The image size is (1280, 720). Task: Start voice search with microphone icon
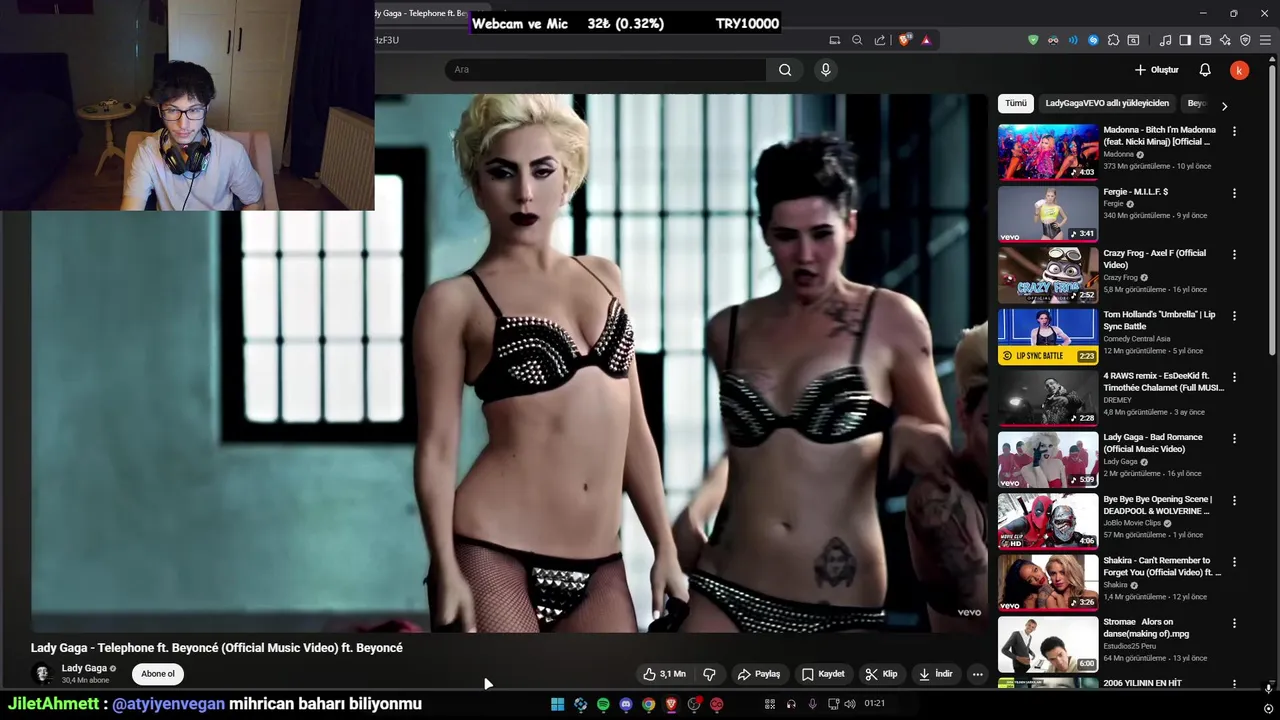(825, 70)
